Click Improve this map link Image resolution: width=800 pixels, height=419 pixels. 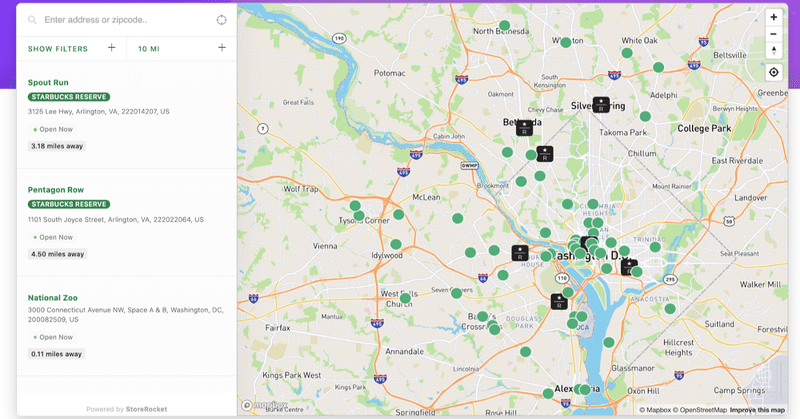pos(757,410)
